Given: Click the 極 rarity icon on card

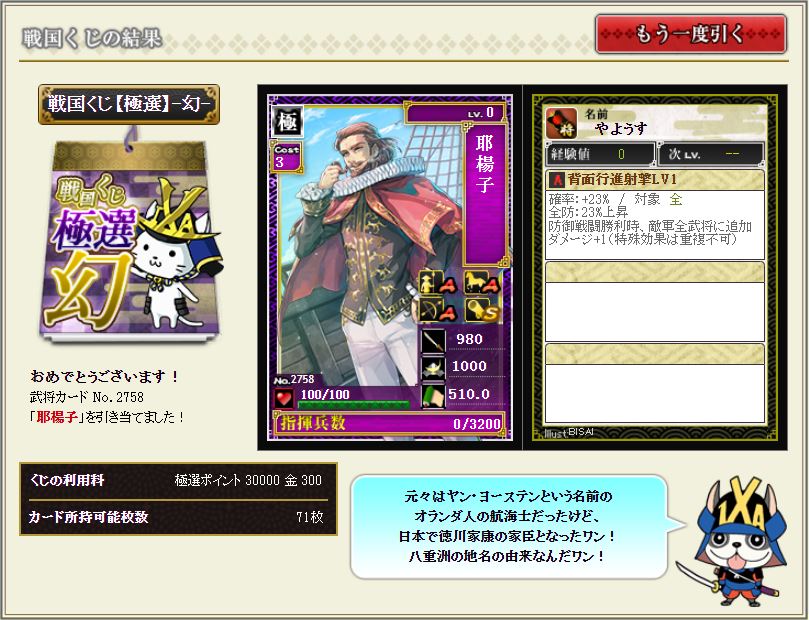Looking at the screenshot, I should point(287,122).
